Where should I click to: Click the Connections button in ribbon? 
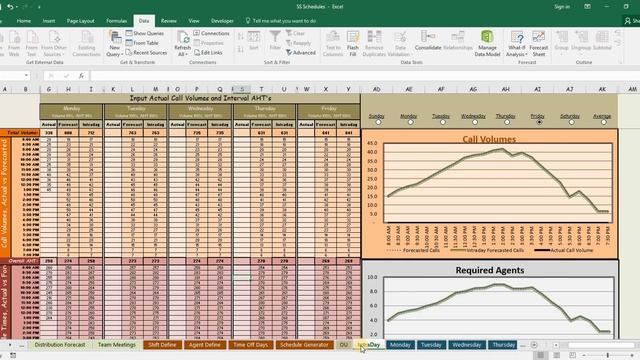click(211, 33)
